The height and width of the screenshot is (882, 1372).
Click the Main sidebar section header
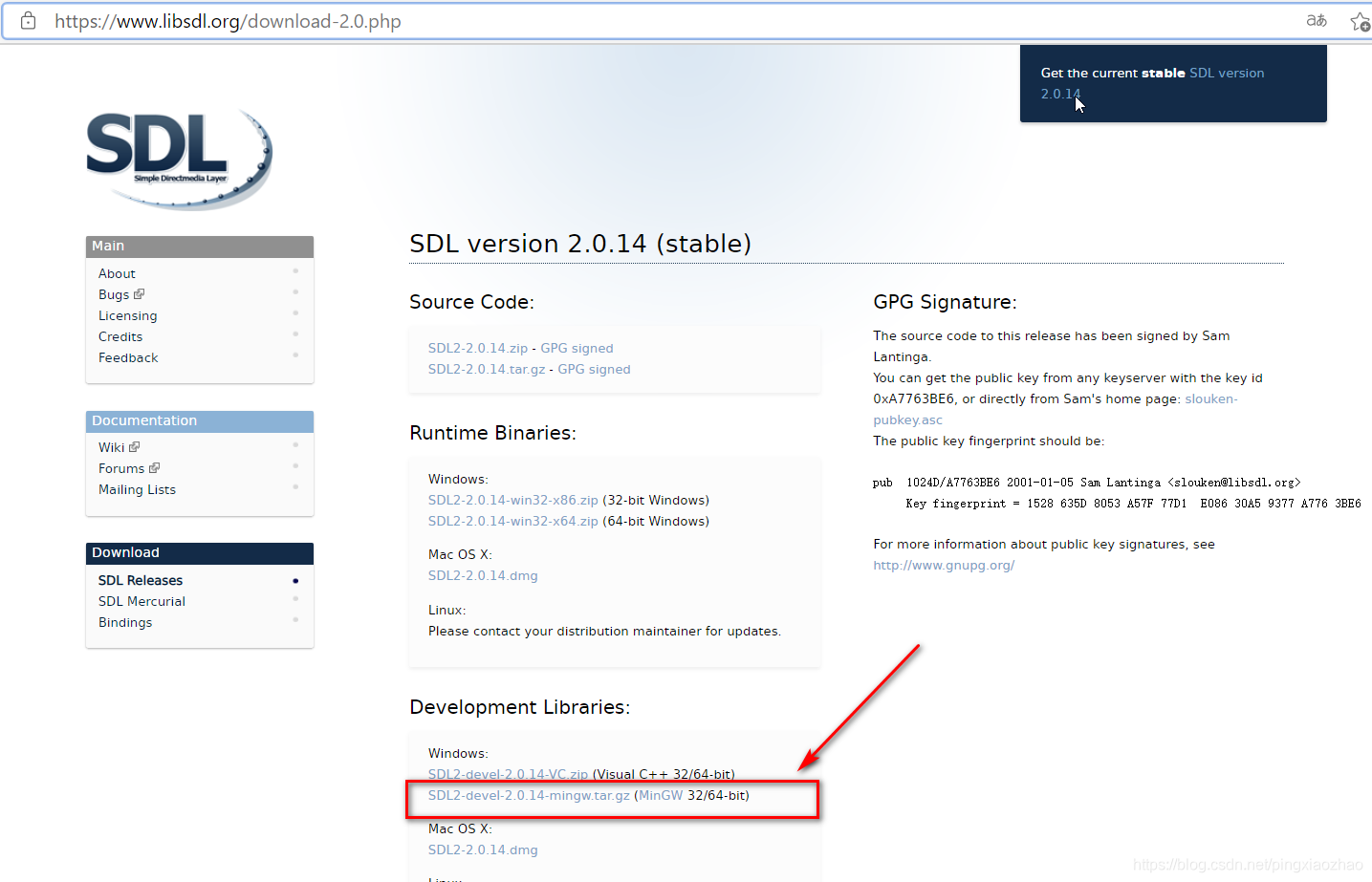(200, 247)
